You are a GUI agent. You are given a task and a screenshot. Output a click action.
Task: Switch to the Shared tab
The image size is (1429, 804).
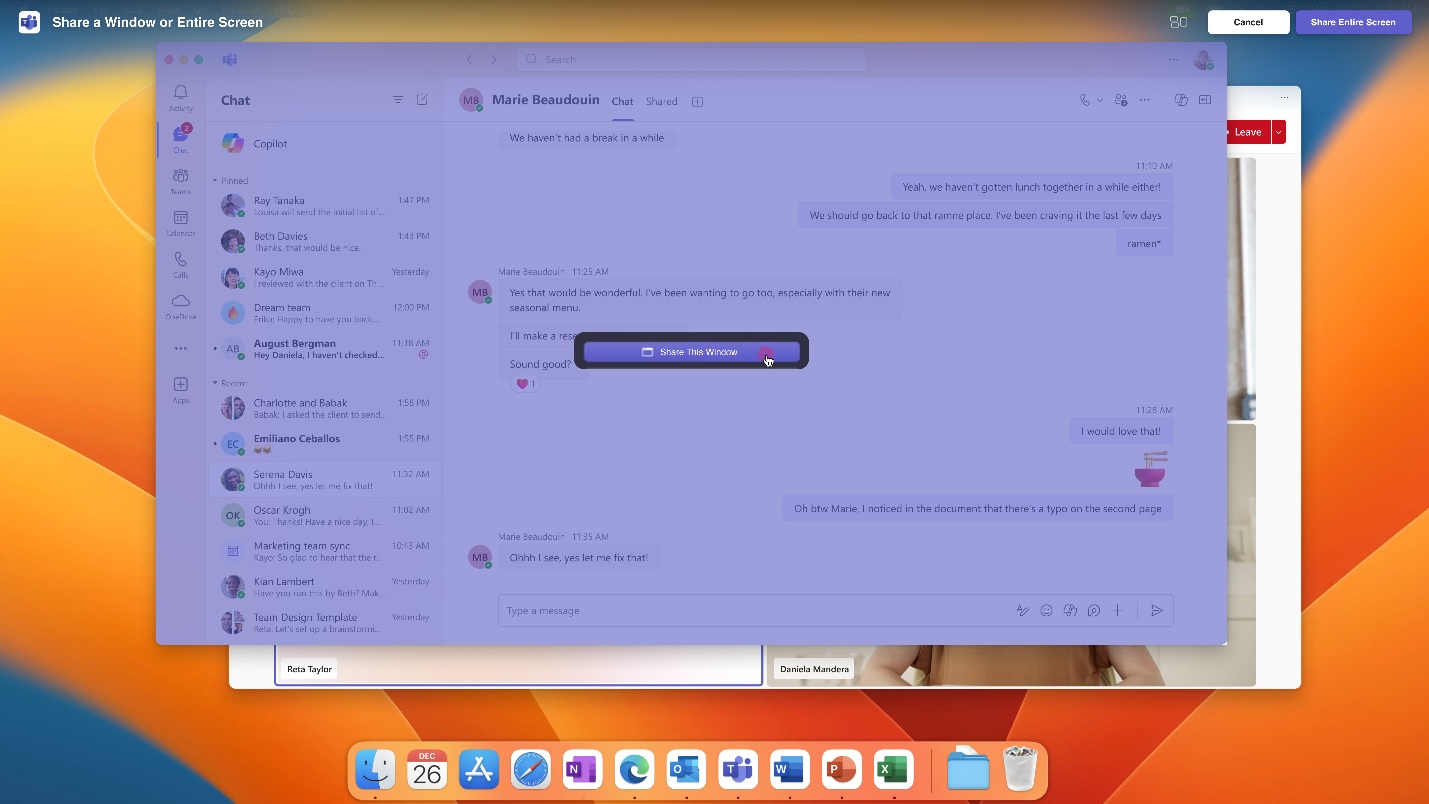(x=661, y=101)
